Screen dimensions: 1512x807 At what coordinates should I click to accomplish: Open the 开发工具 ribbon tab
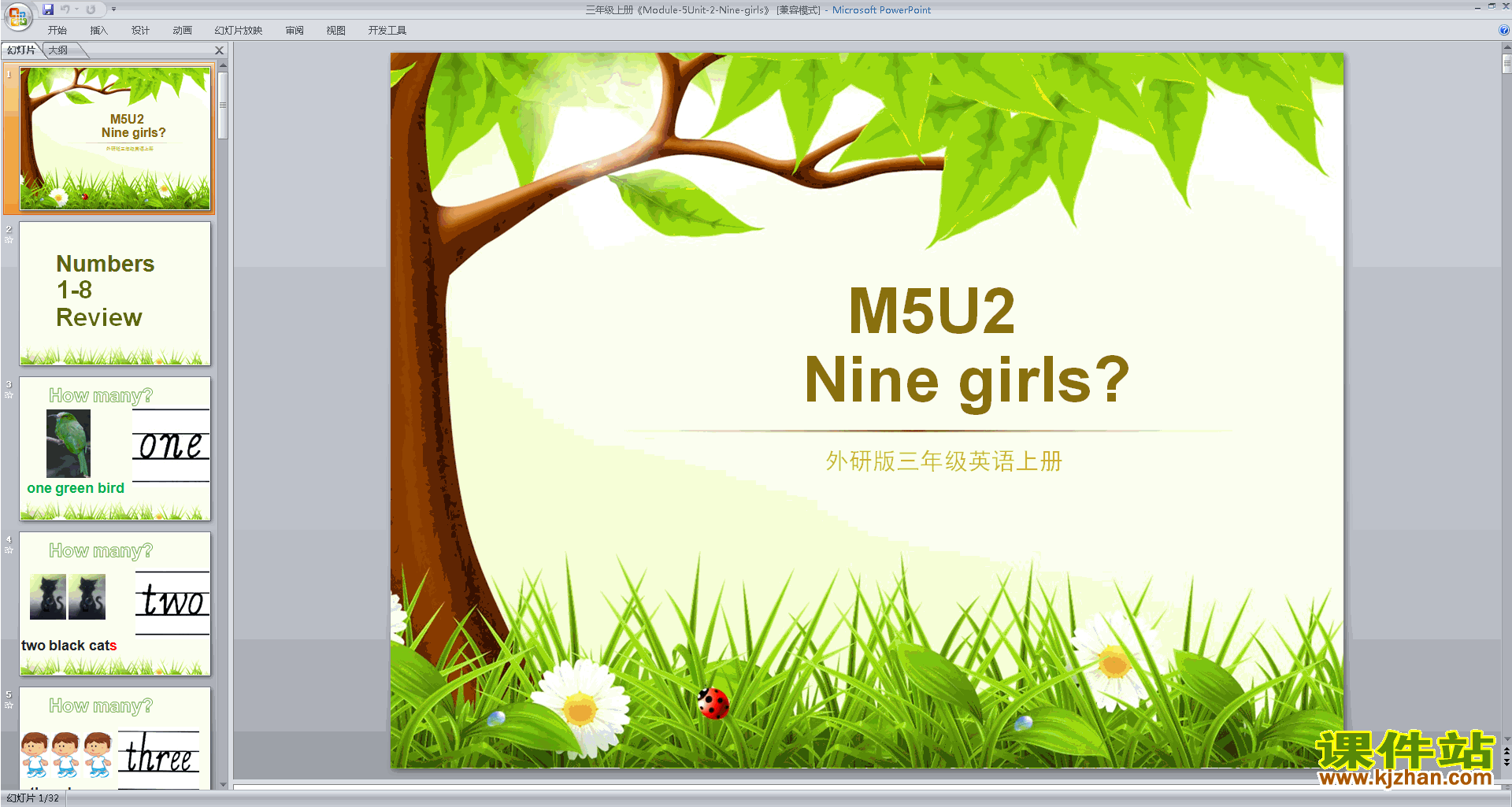click(x=387, y=31)
